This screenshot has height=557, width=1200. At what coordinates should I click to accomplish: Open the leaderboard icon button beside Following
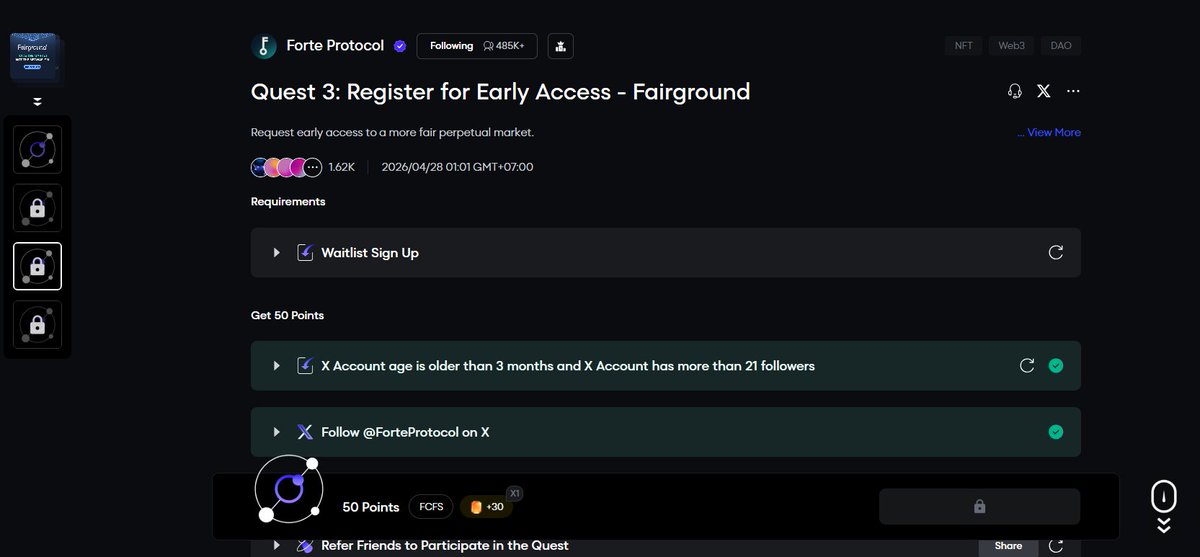561,46
